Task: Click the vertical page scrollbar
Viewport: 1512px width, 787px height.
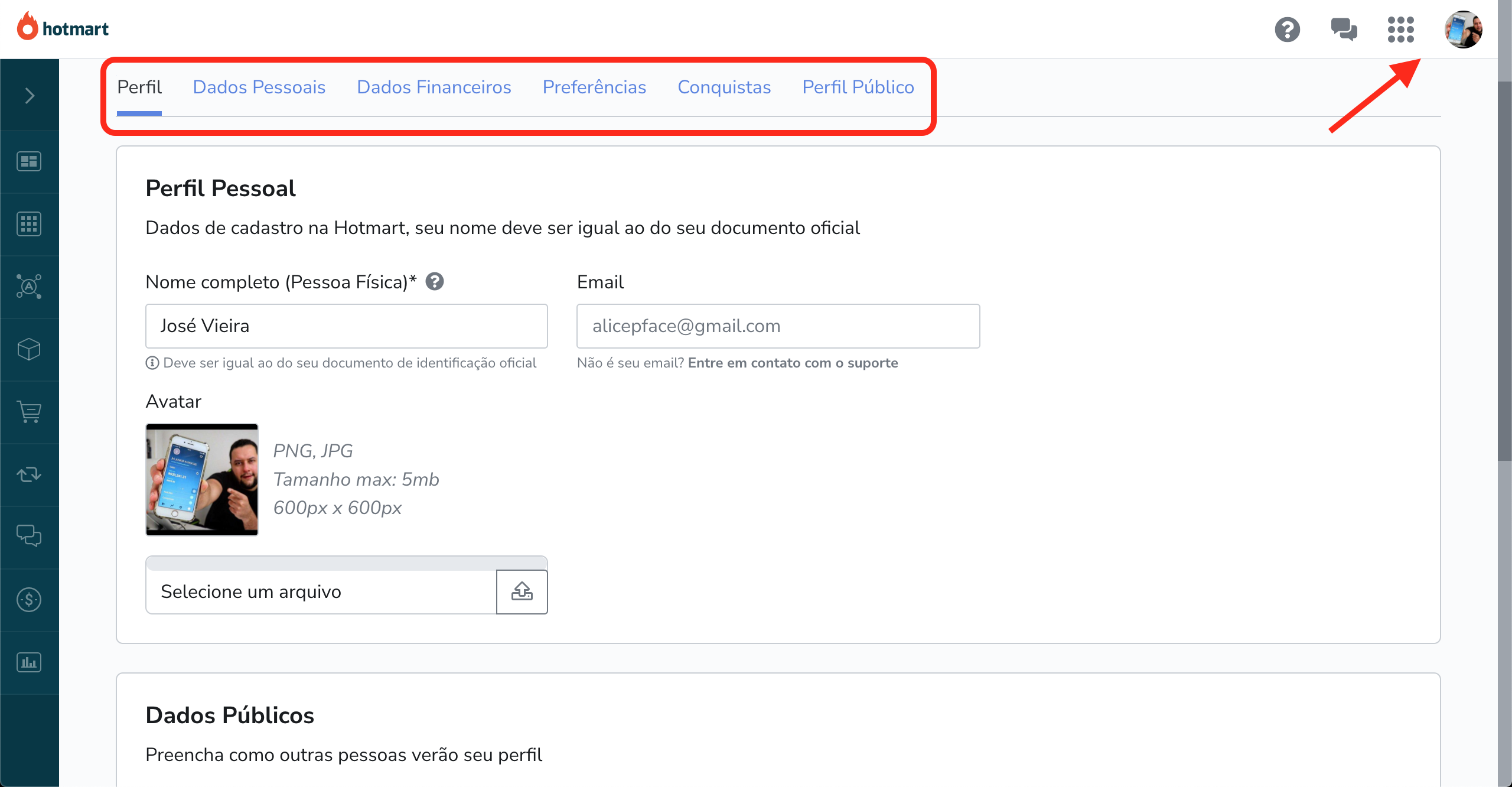Action: click(x=1504, y=272)
